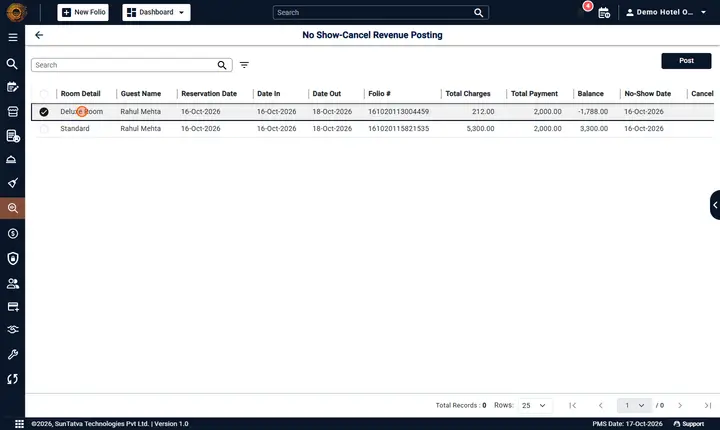This screenshot has height=430, width=720.
Task: Open the page number dropdown
Action: click(x=634, y=405)
